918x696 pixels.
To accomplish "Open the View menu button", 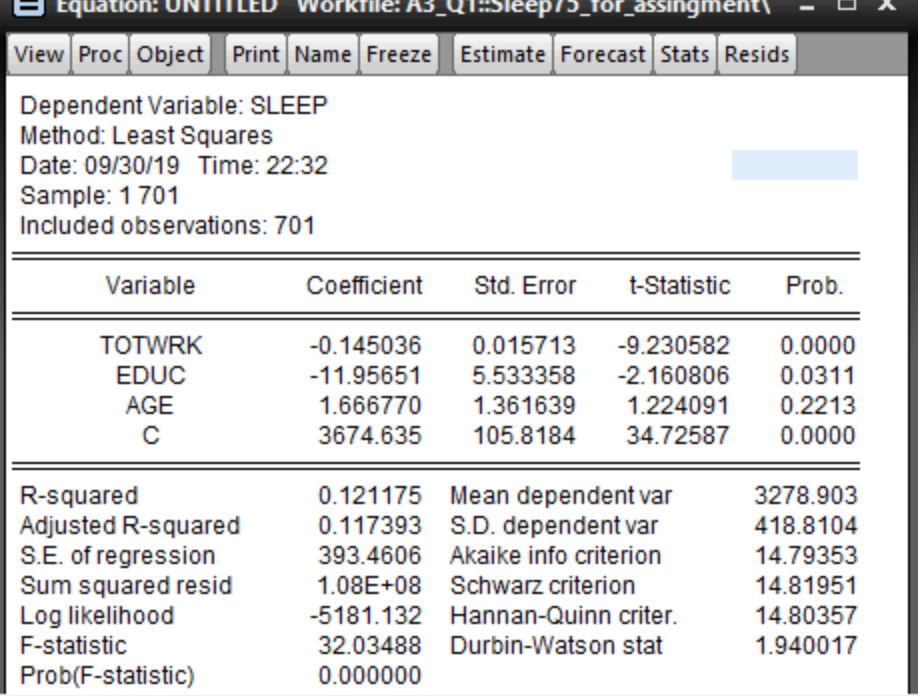I will click(x=39, y=54).
